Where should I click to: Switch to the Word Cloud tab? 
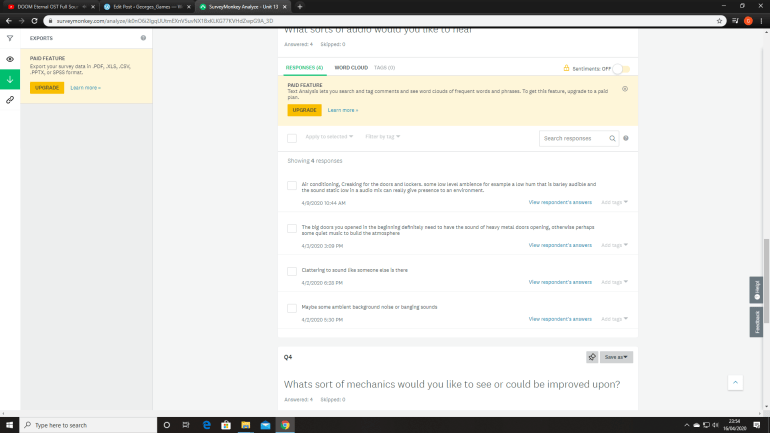350,67
